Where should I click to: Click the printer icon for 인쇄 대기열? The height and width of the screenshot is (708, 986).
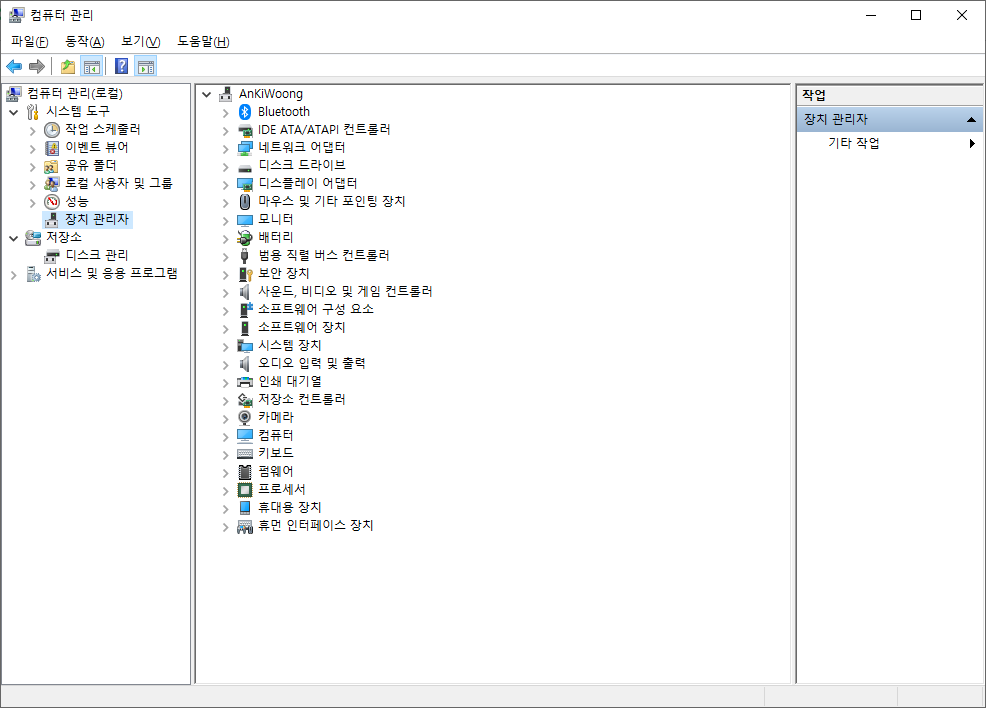click(245, 382)
